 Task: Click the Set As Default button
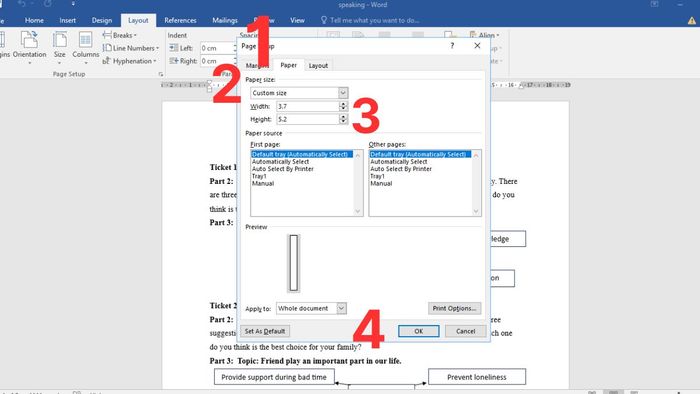click(265, 331)
